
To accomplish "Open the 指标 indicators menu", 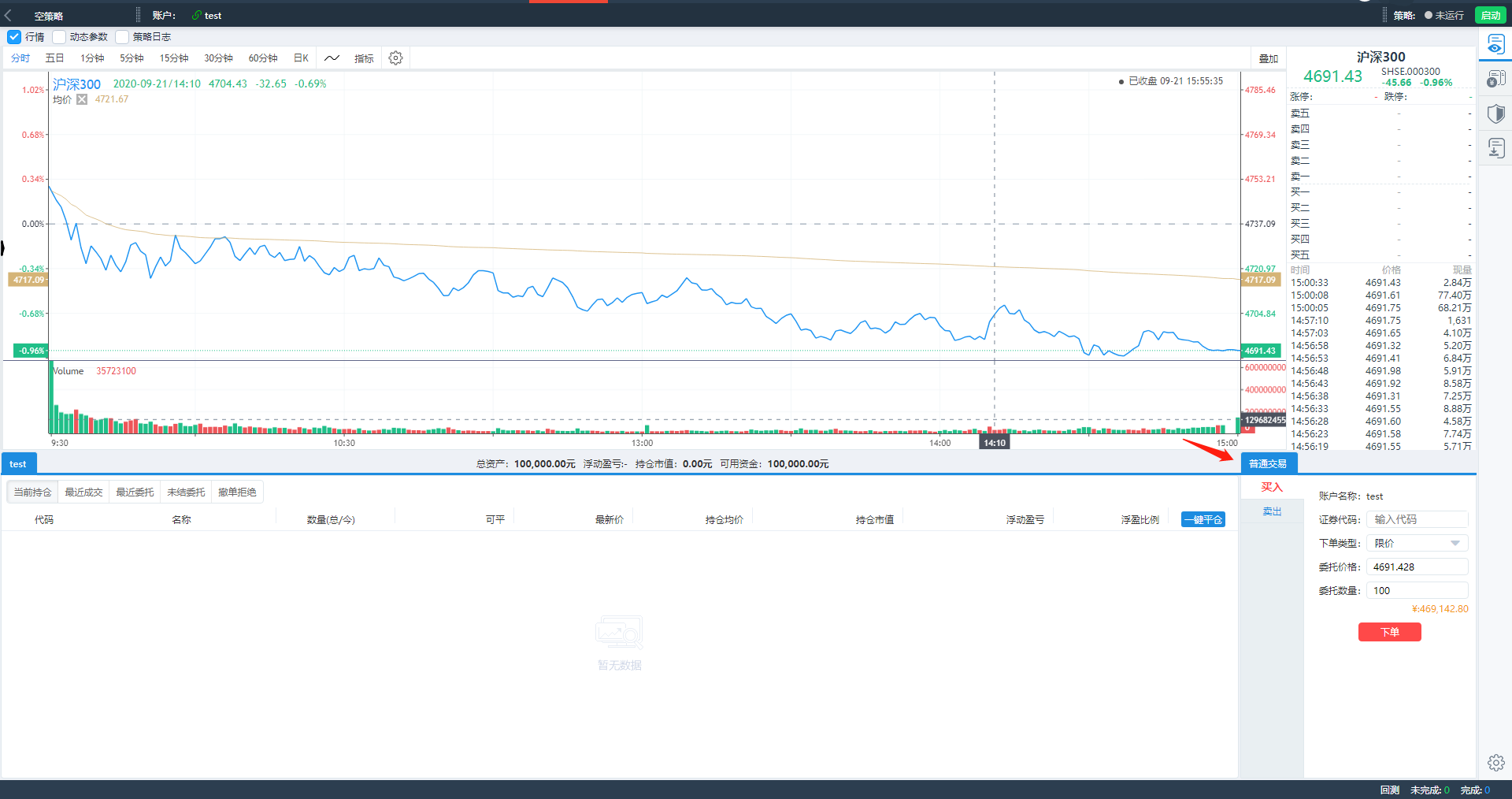I will [364, 58].
